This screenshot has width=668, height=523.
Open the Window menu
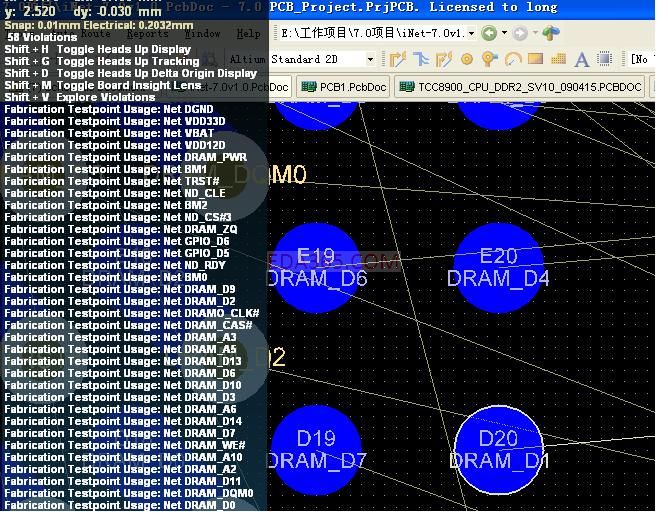(x=203, y=33)
